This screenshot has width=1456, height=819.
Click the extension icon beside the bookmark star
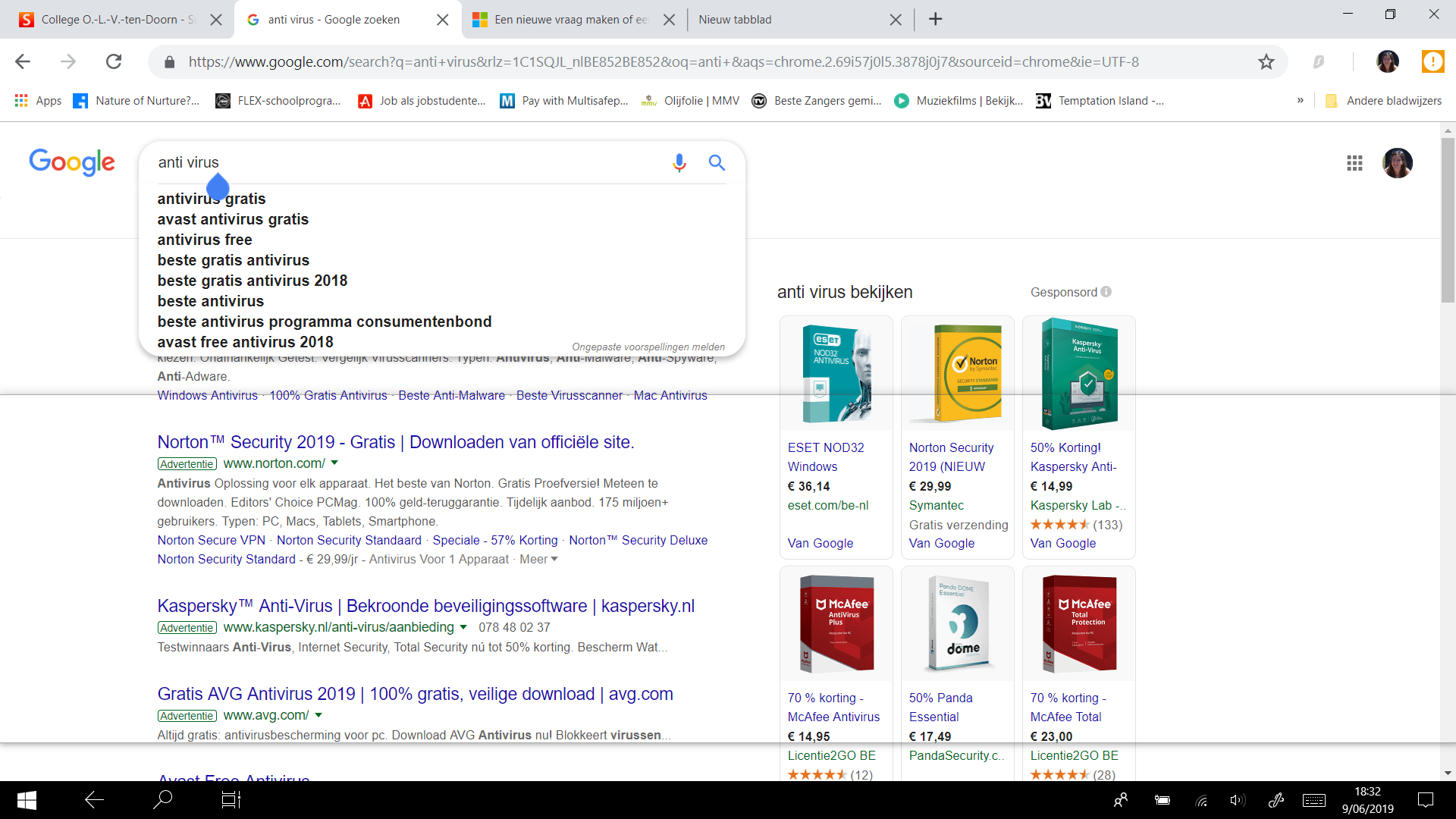click(1319, 62)
